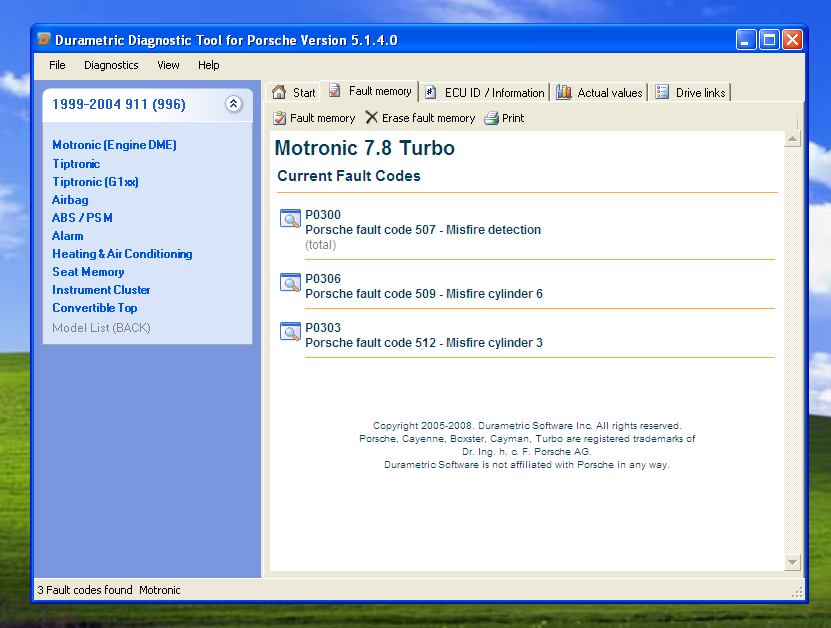Select the Tiptronic (G1xx) module link
Screen dimensions: 831x628
(95, 182)
